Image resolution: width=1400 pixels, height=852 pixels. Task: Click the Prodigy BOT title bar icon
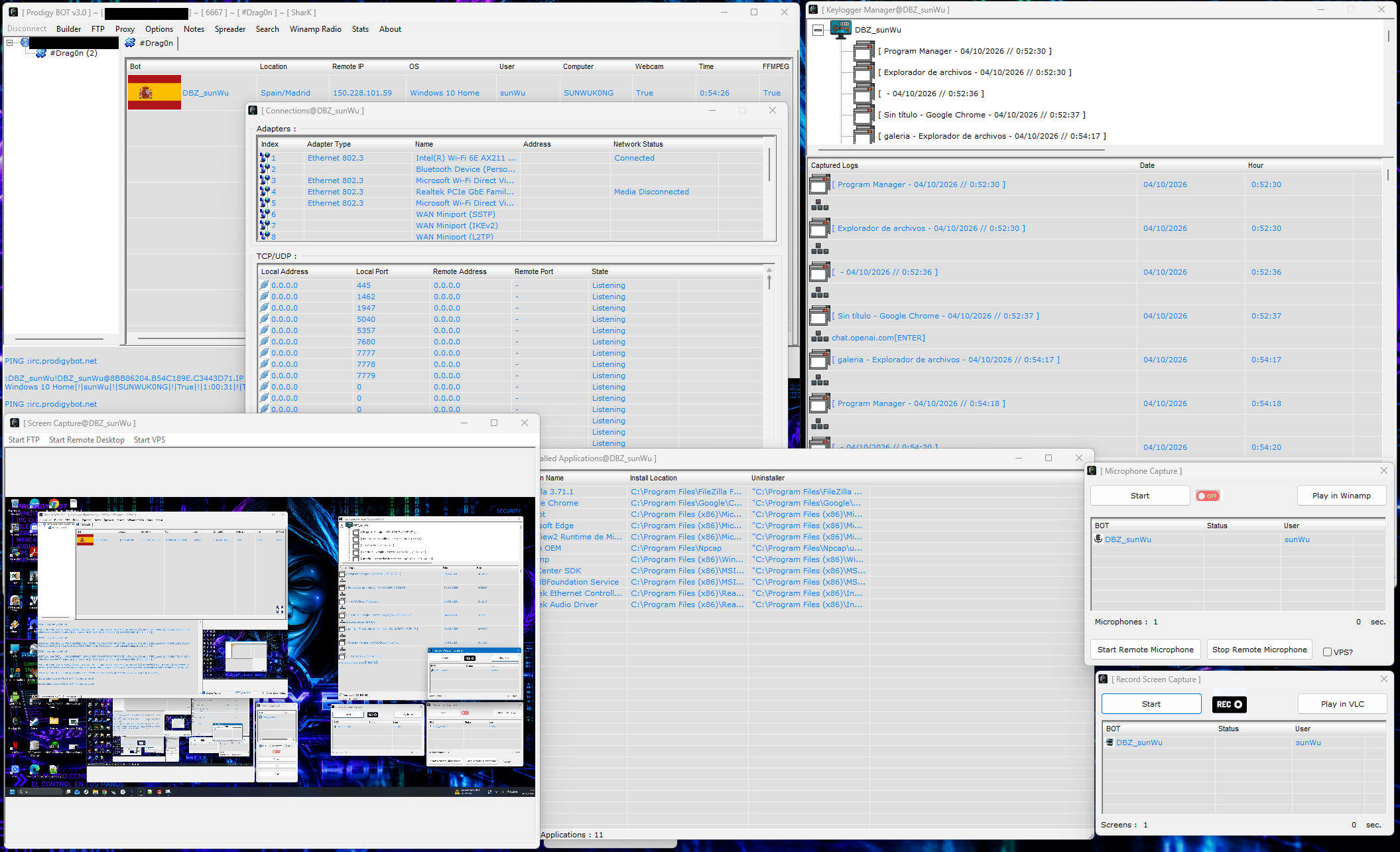click(13, 12)
